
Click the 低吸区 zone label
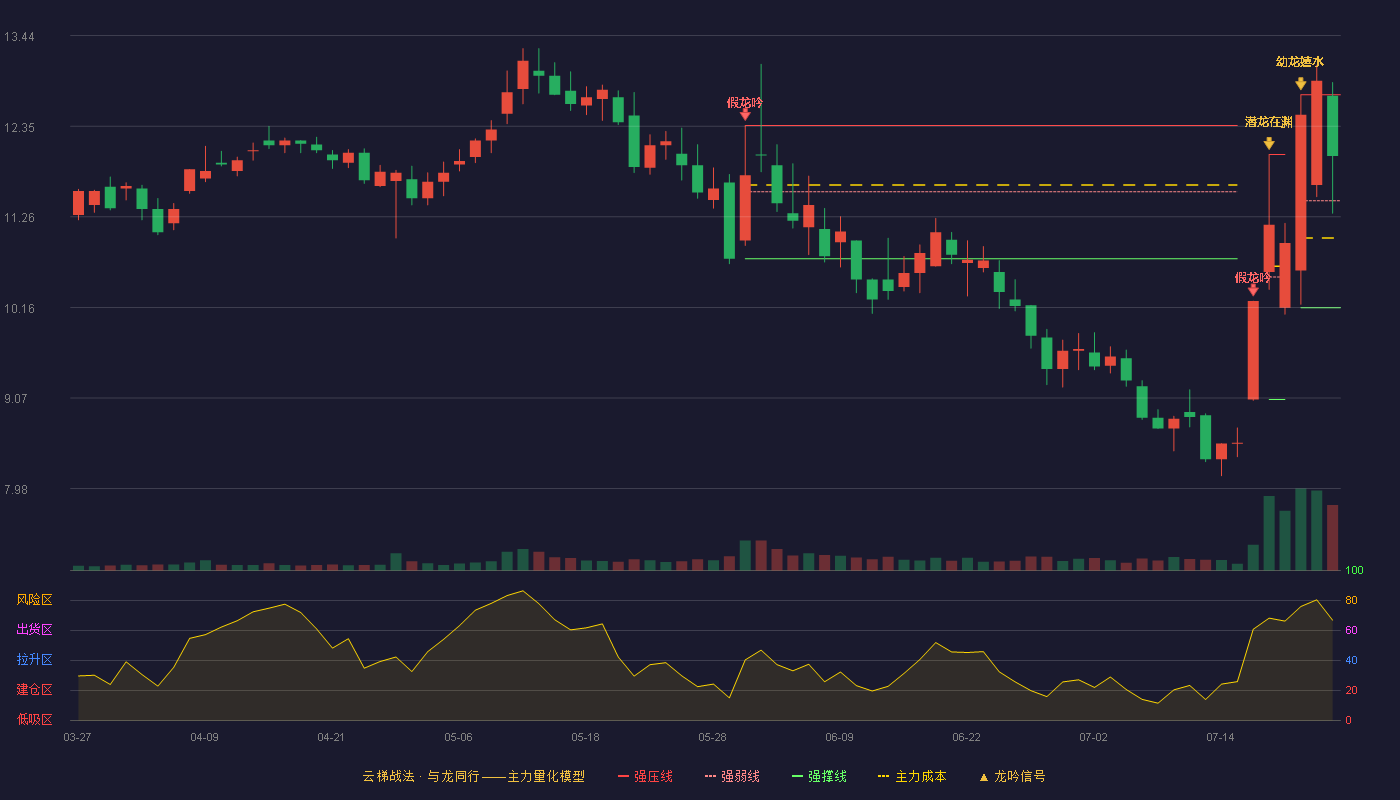point(34,719)
